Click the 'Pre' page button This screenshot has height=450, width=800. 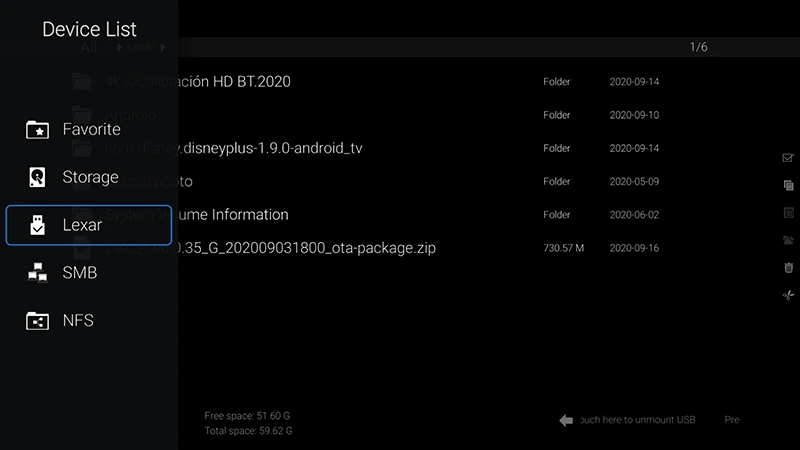point(732,420)
